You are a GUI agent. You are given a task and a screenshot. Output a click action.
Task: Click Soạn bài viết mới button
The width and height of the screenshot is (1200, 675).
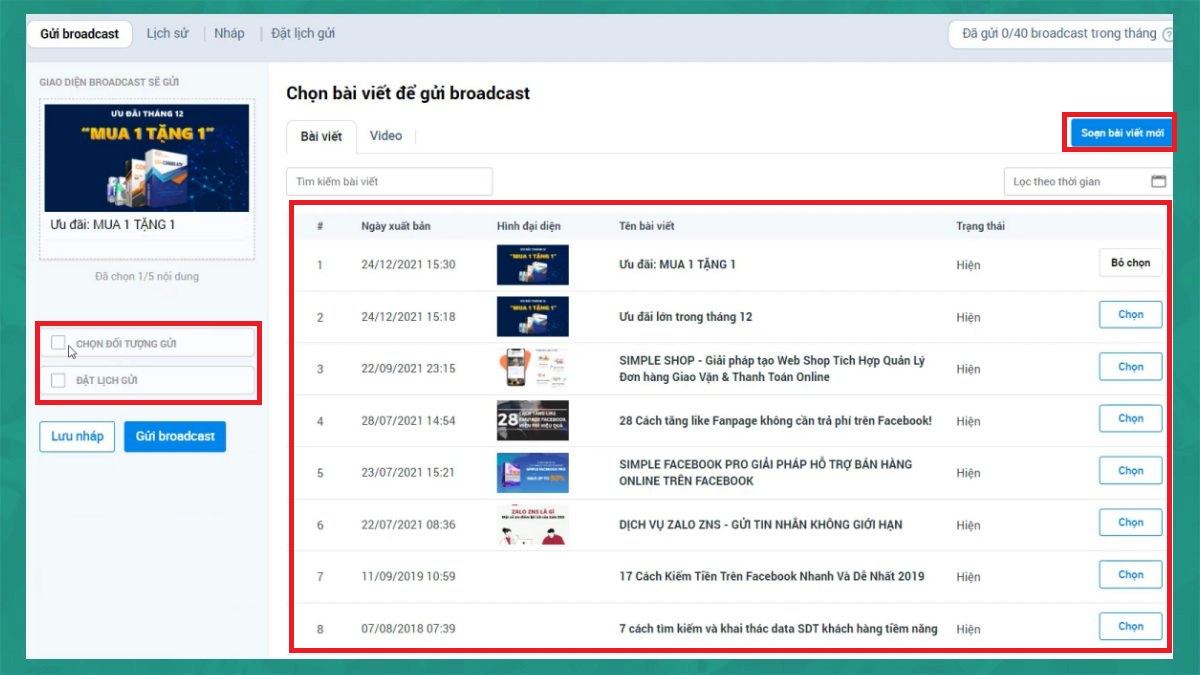tap(1122, 133)
